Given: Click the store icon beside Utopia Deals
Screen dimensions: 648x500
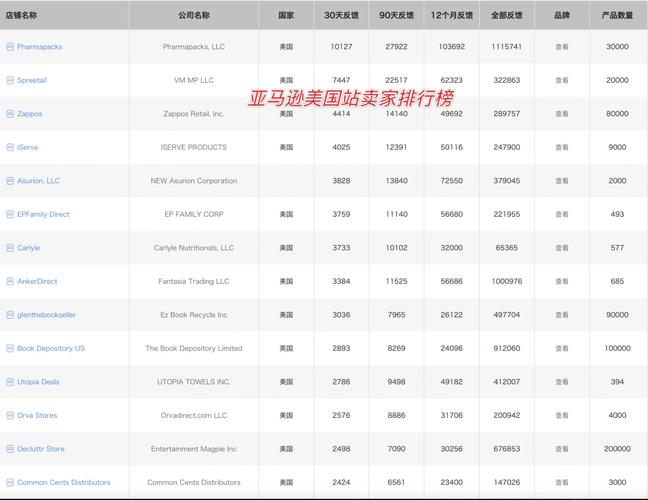Looking at the screenshot, I should 10,382.
